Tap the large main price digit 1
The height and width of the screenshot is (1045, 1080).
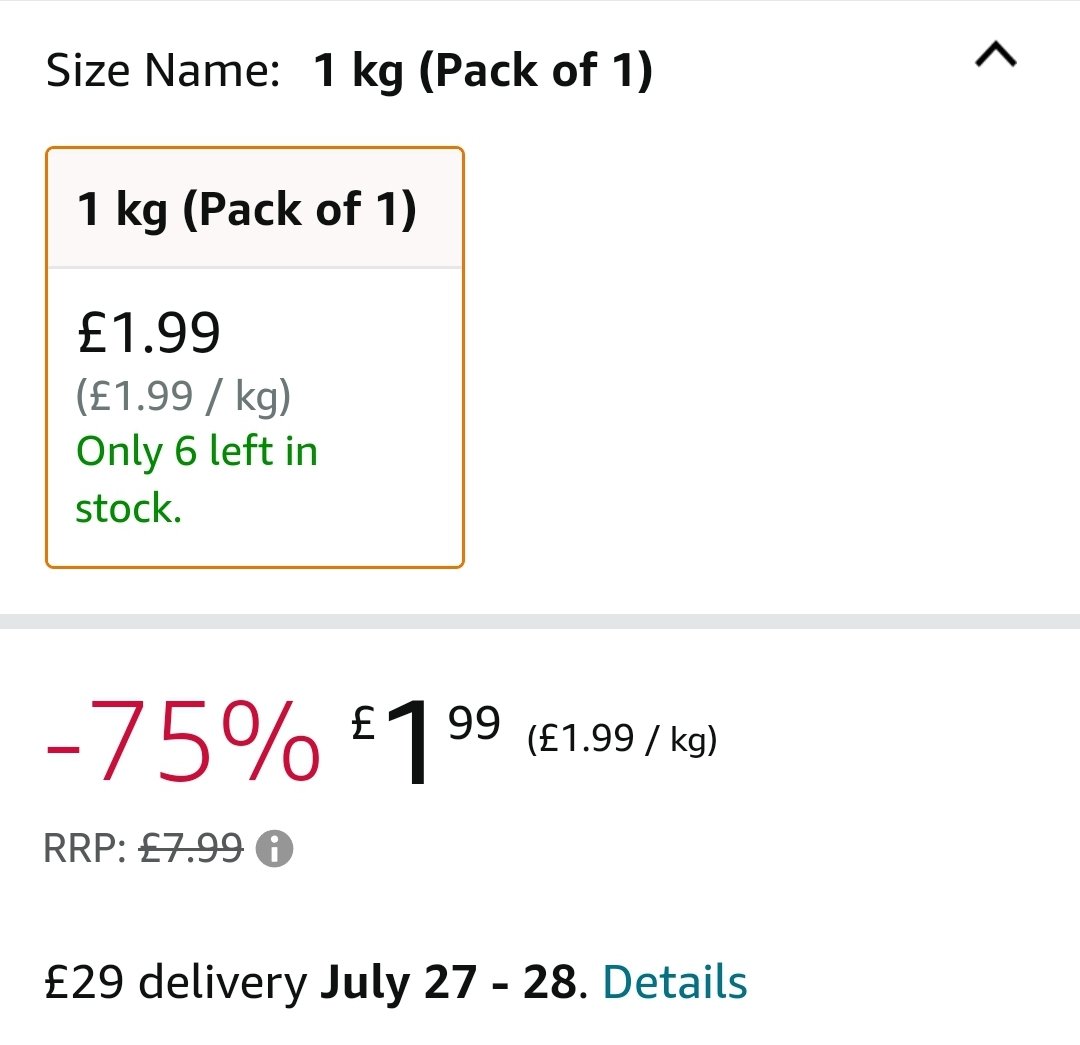coord(408,741)
